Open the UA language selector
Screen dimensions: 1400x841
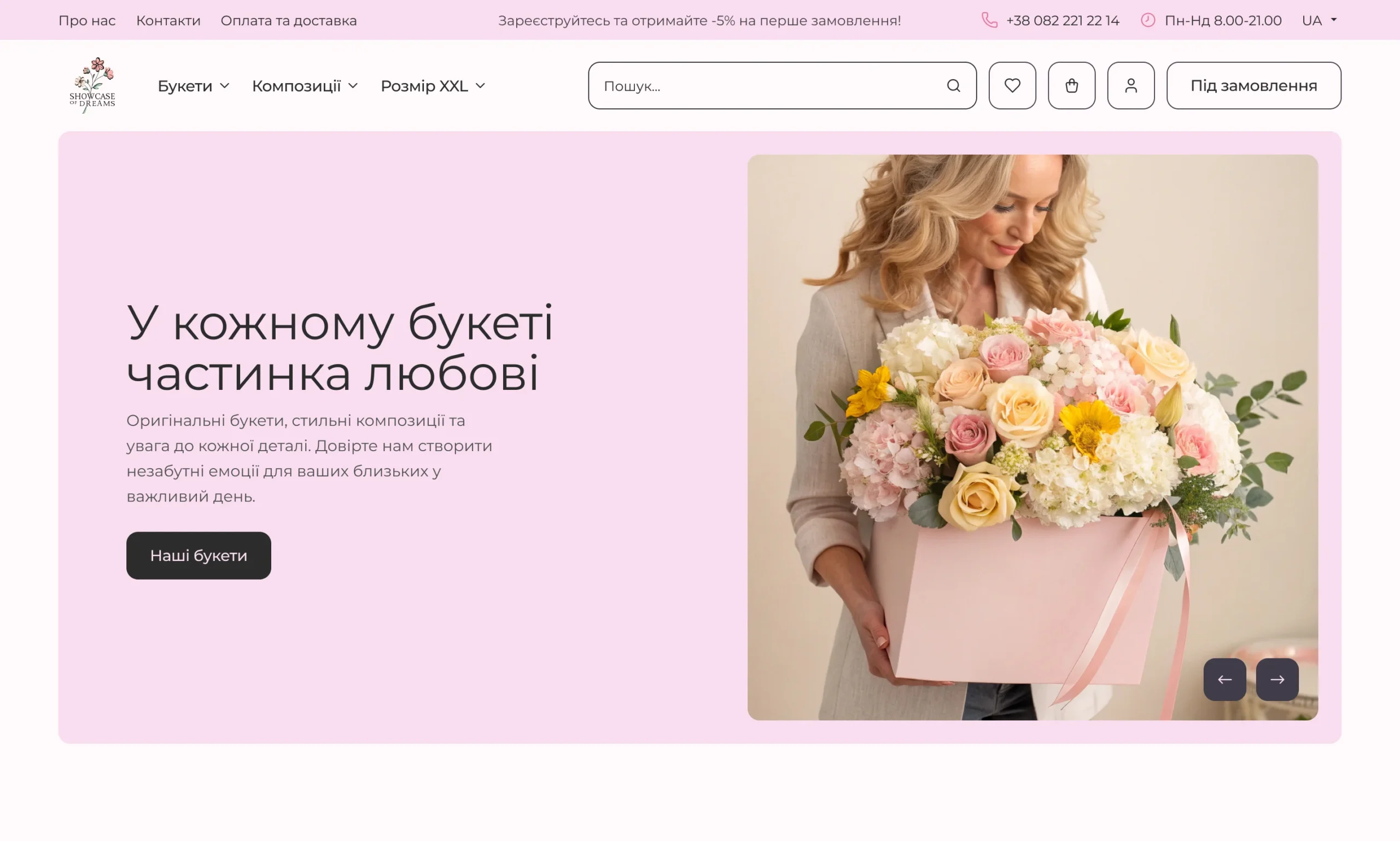pos(1319,20)
